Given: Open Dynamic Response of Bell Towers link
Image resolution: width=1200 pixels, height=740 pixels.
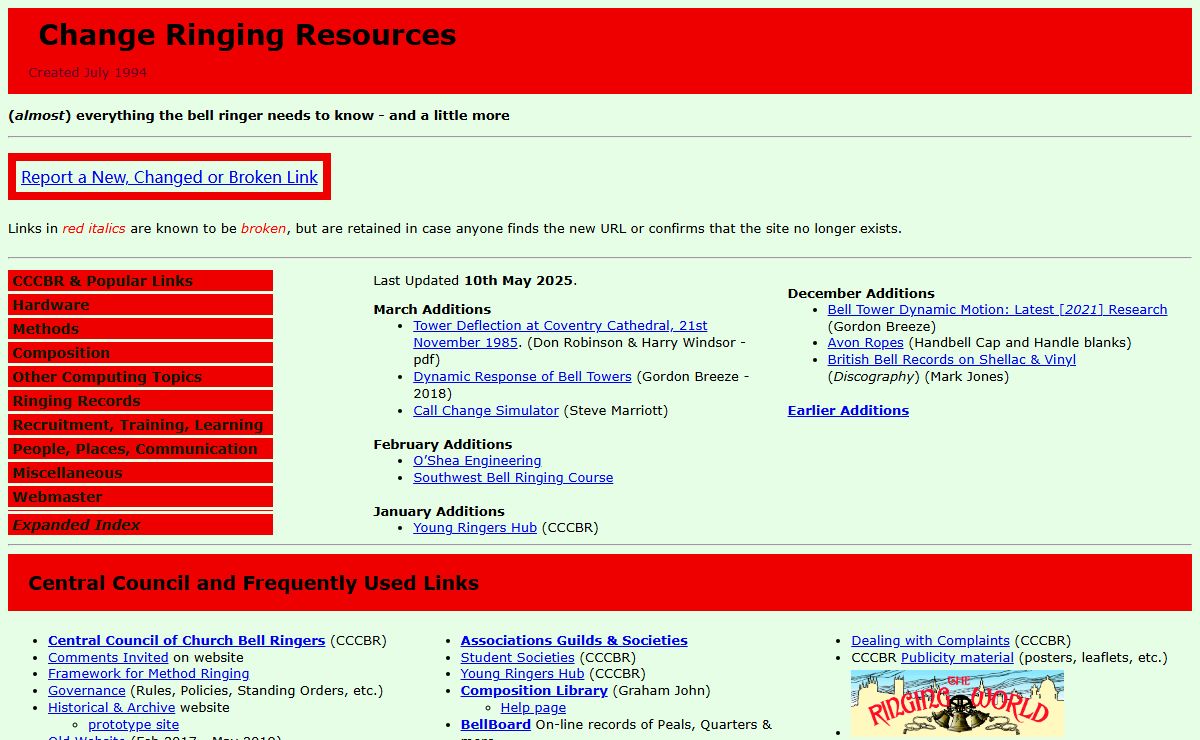Looking at the screenshot, I should coord(522,376).
